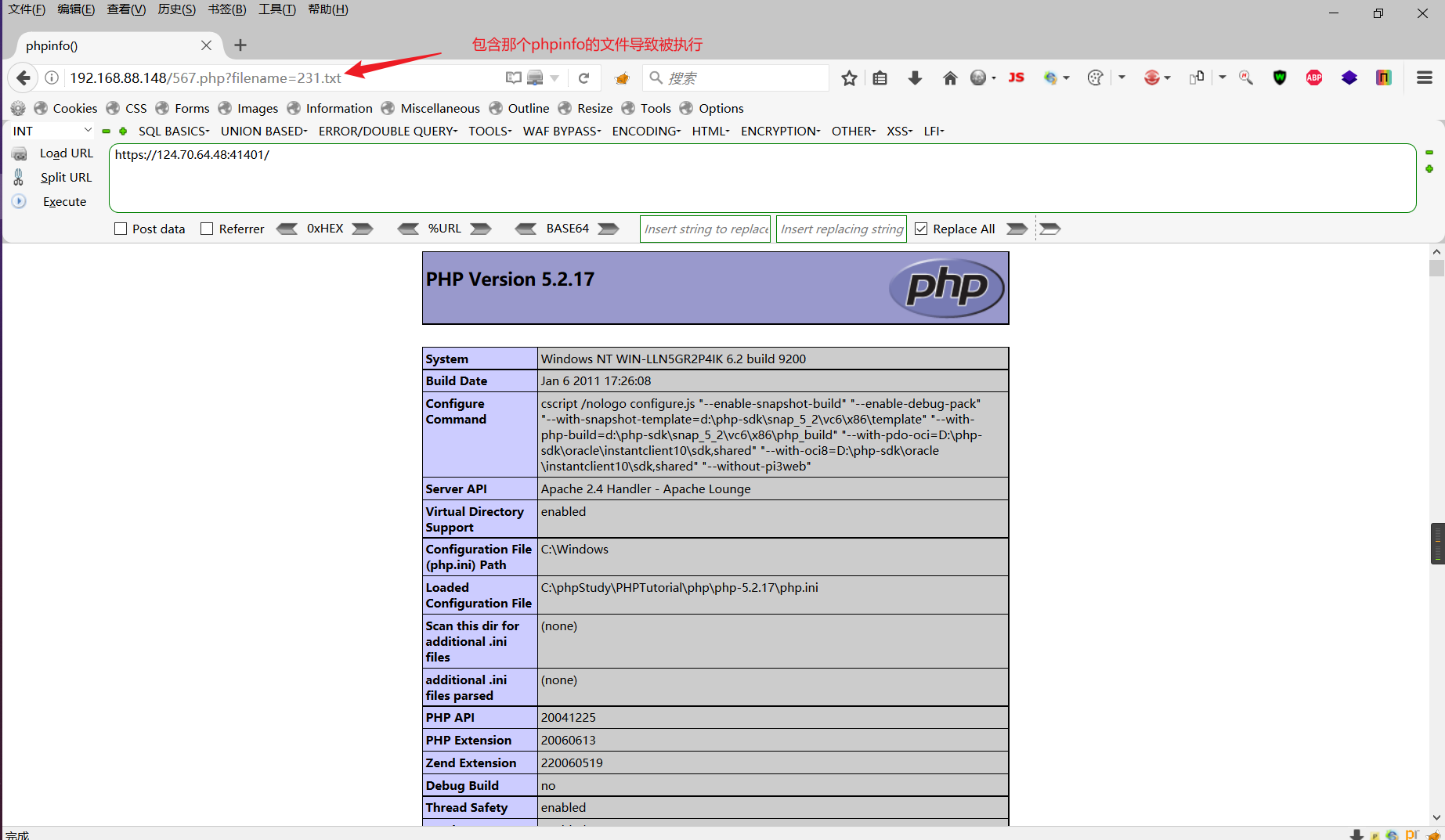Screen dimensions: 1445x840
Task: Click the grey moon globe toolbar icon
Action: click(x=978, y=78)
